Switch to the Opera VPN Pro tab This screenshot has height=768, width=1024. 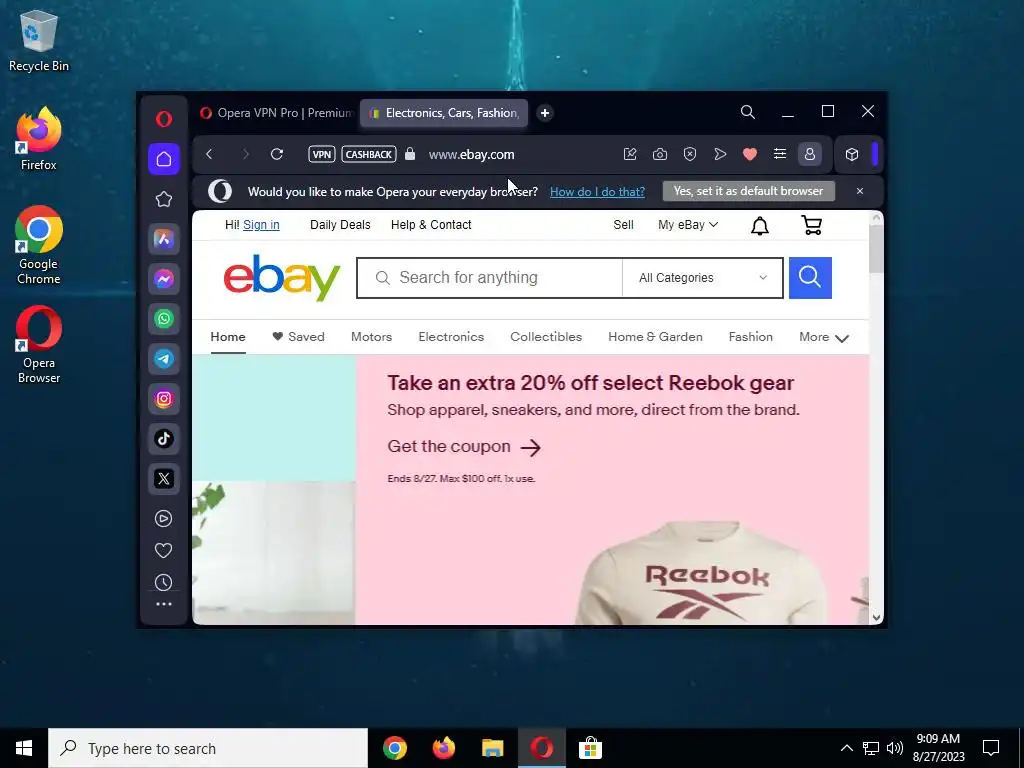tap(276, 113)
